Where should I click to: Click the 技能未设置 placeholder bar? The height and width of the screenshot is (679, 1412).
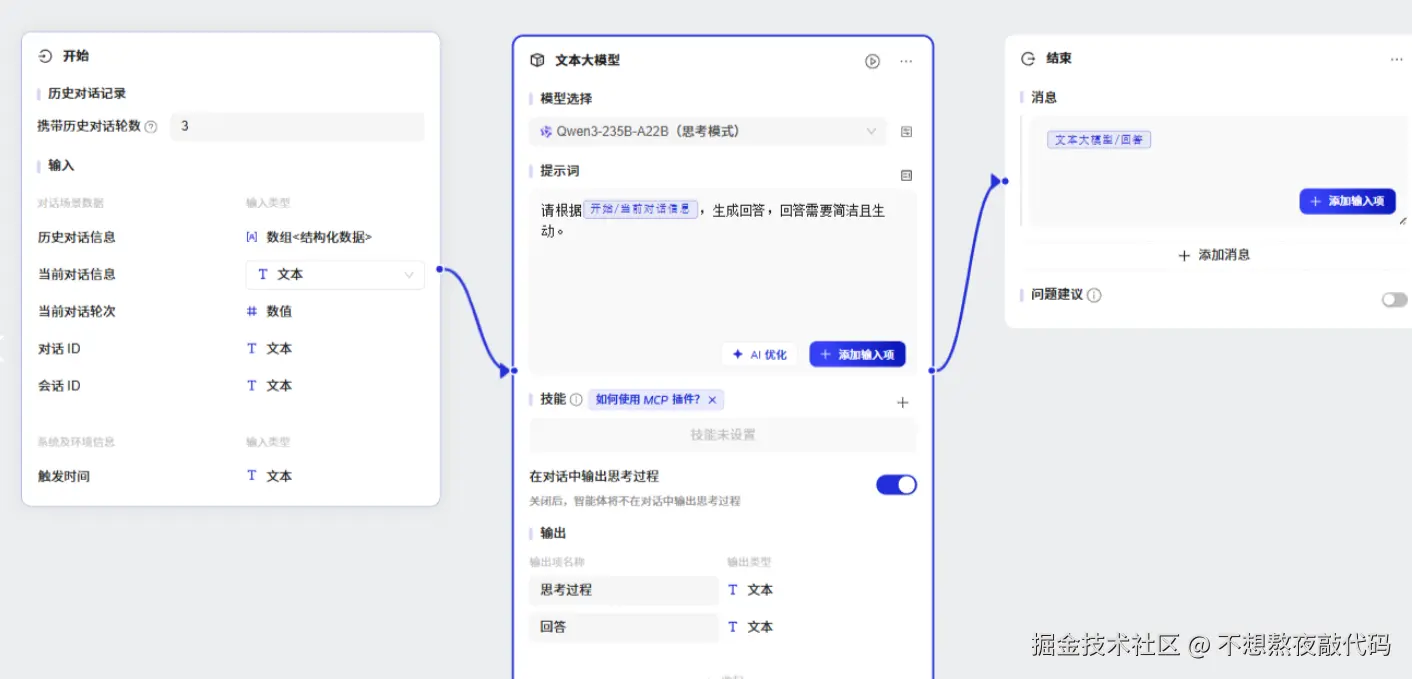[x=723, y=435]
